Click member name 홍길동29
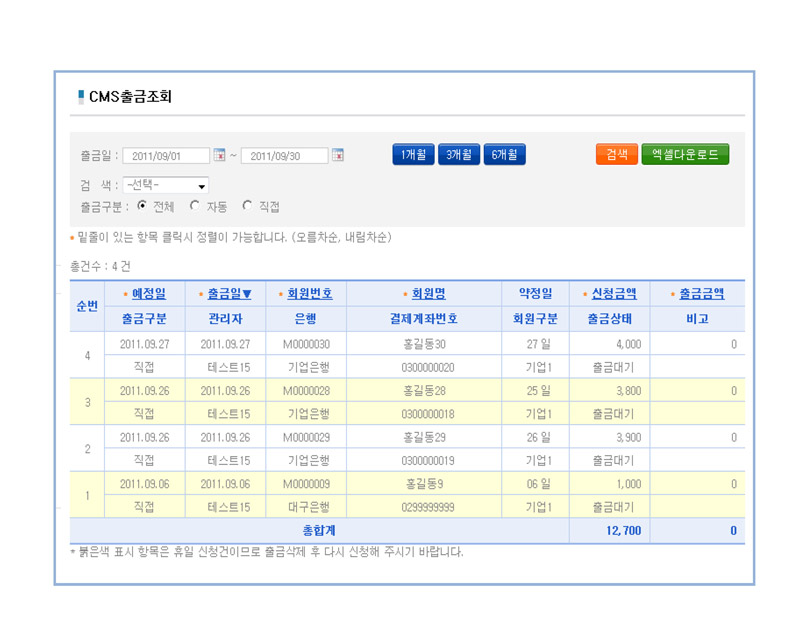800x644 pixels. [424, 438]
